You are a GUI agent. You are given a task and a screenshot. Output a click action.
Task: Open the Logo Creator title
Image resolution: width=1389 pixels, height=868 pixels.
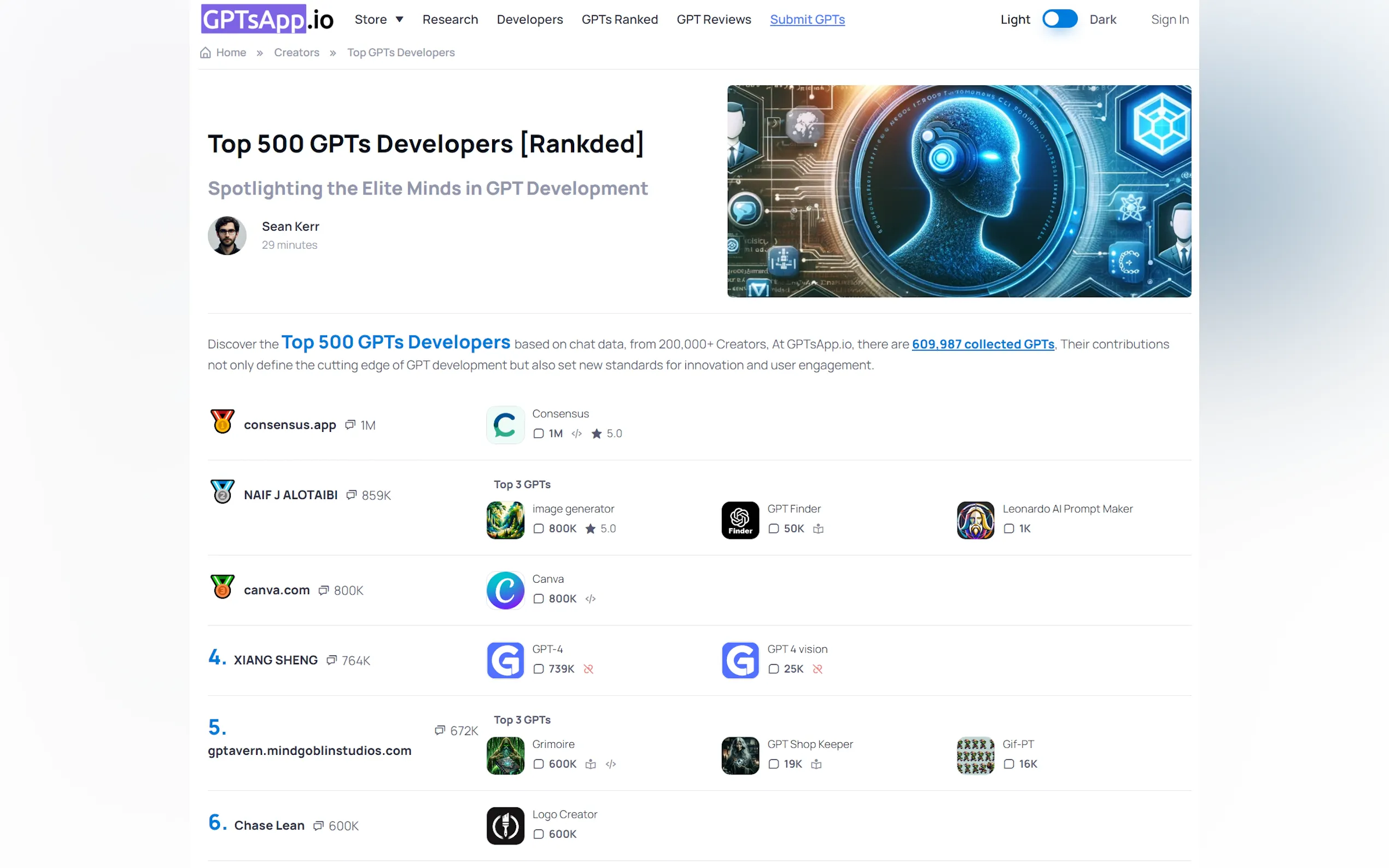pos(564,814)
